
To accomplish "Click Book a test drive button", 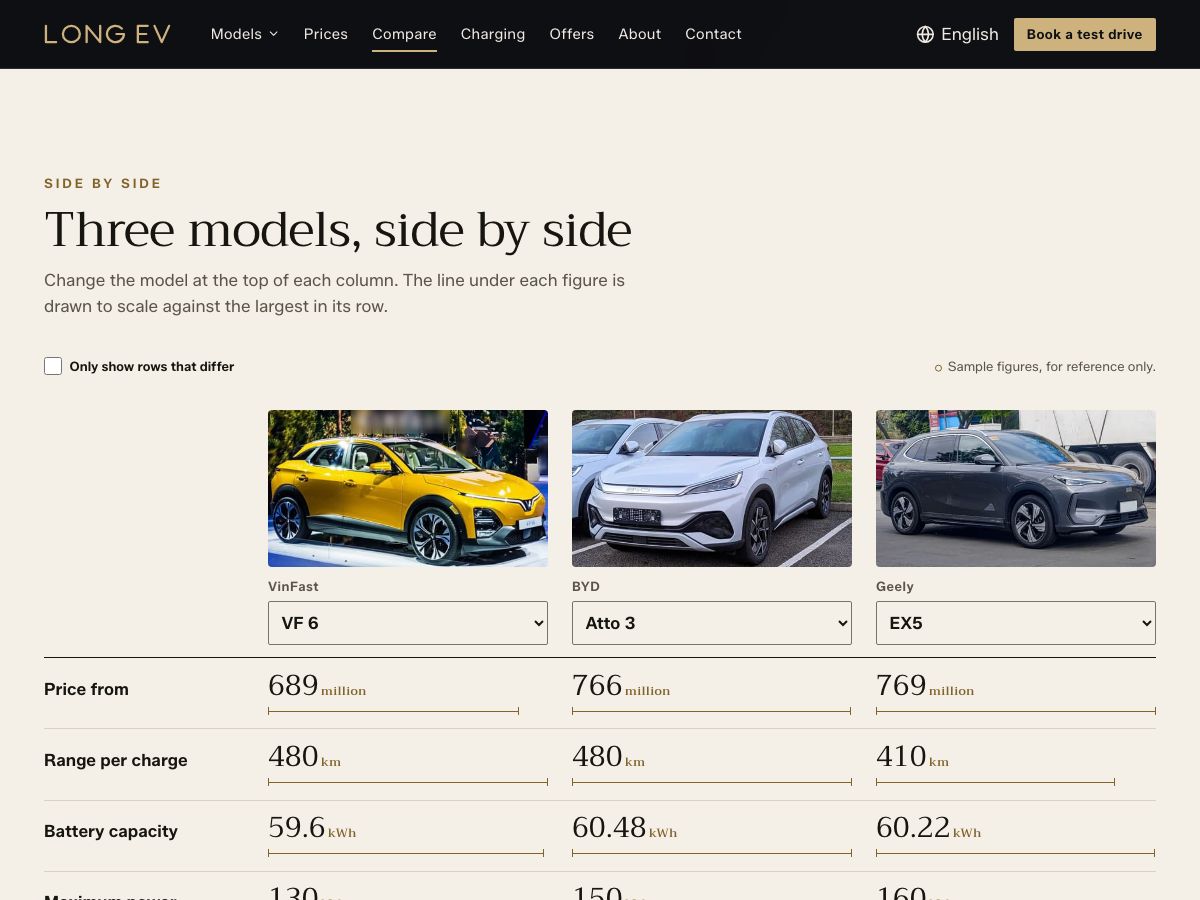I will point(1085,34).
